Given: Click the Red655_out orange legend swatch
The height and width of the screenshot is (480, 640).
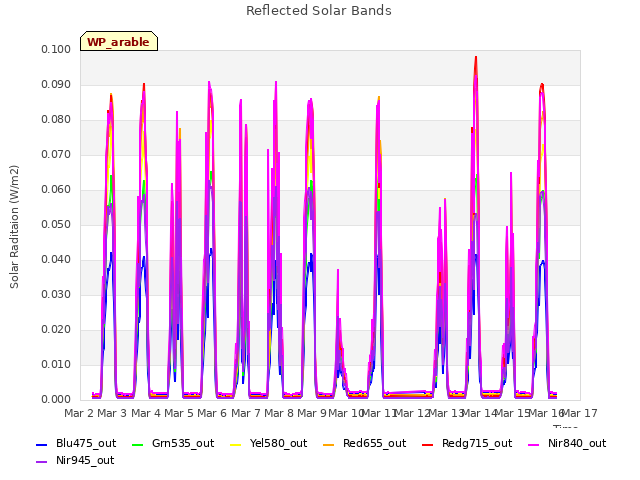Looking at the screenshot, I should [329, 444].
